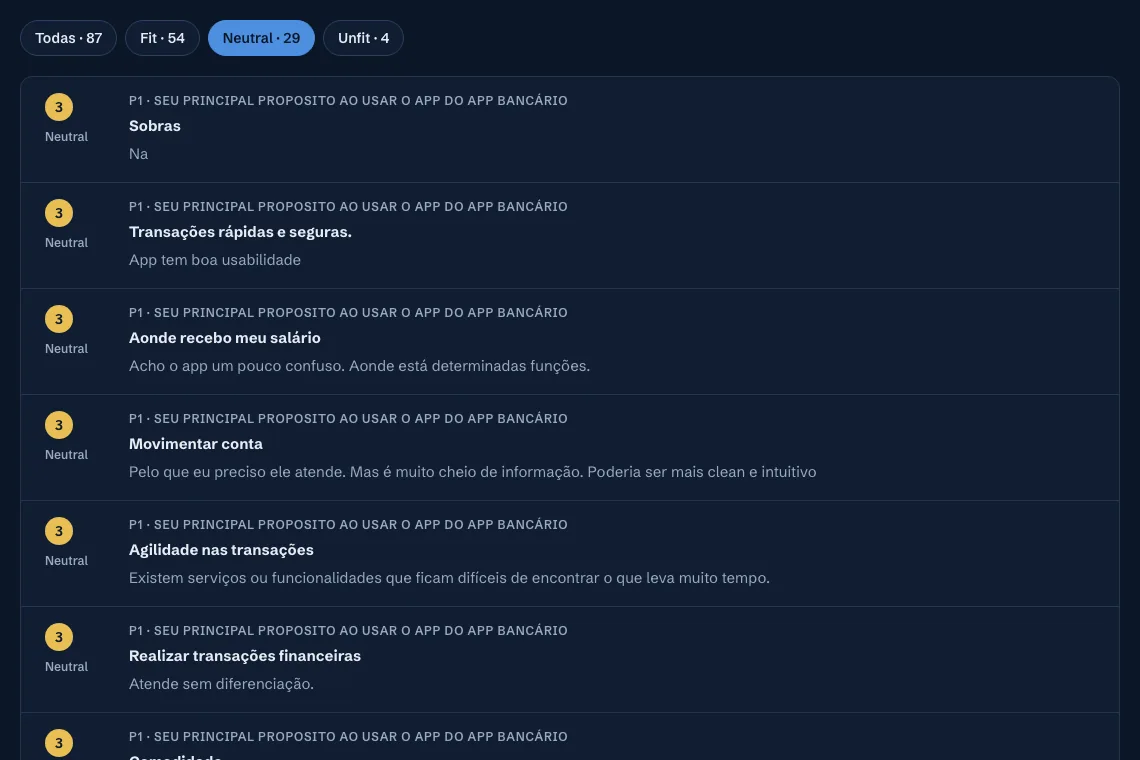Click Neutral label in Movimentar conta row
This screenshot has width=1140, height=760.
(x=66, y=455)
